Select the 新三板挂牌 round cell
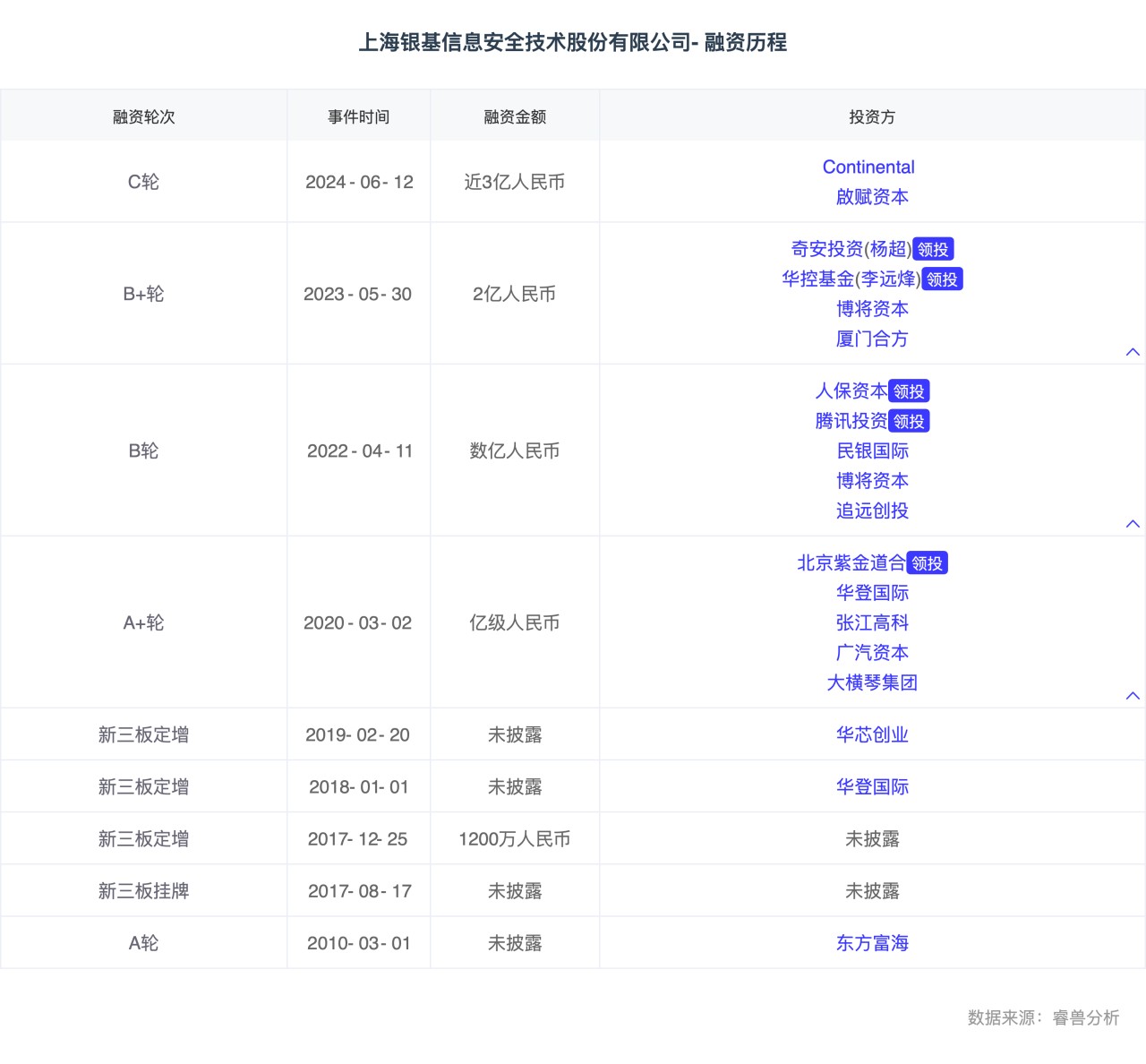1146x1064 pixels. pos(143,891)
